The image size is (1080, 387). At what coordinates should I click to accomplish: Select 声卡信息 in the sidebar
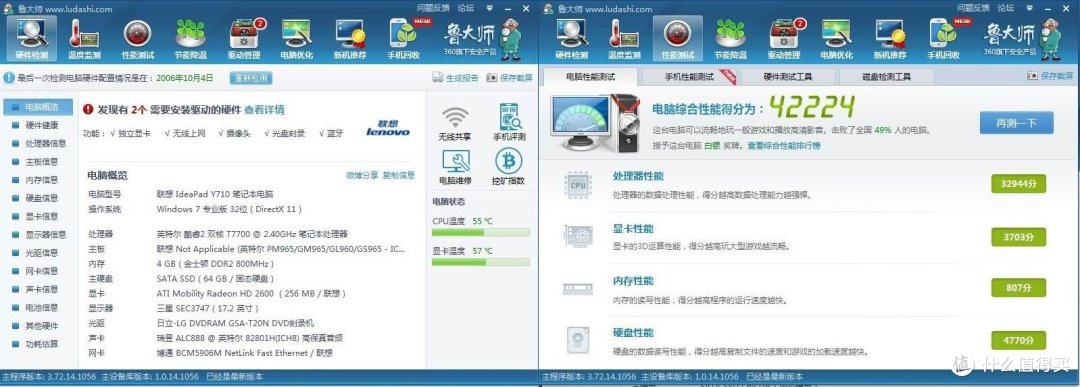pos(39,289)
